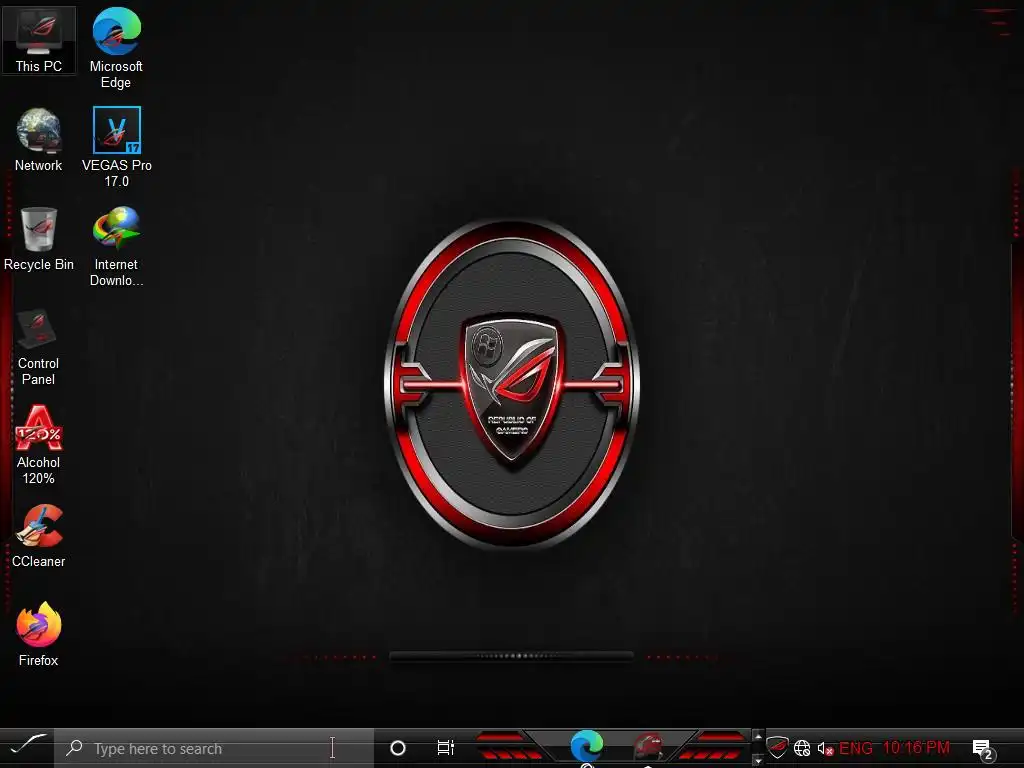Viewport: 1024px width, 768px height.
Task: Select the VEGAS Pro 17.0 shortcut
Action: pos(116,148)
